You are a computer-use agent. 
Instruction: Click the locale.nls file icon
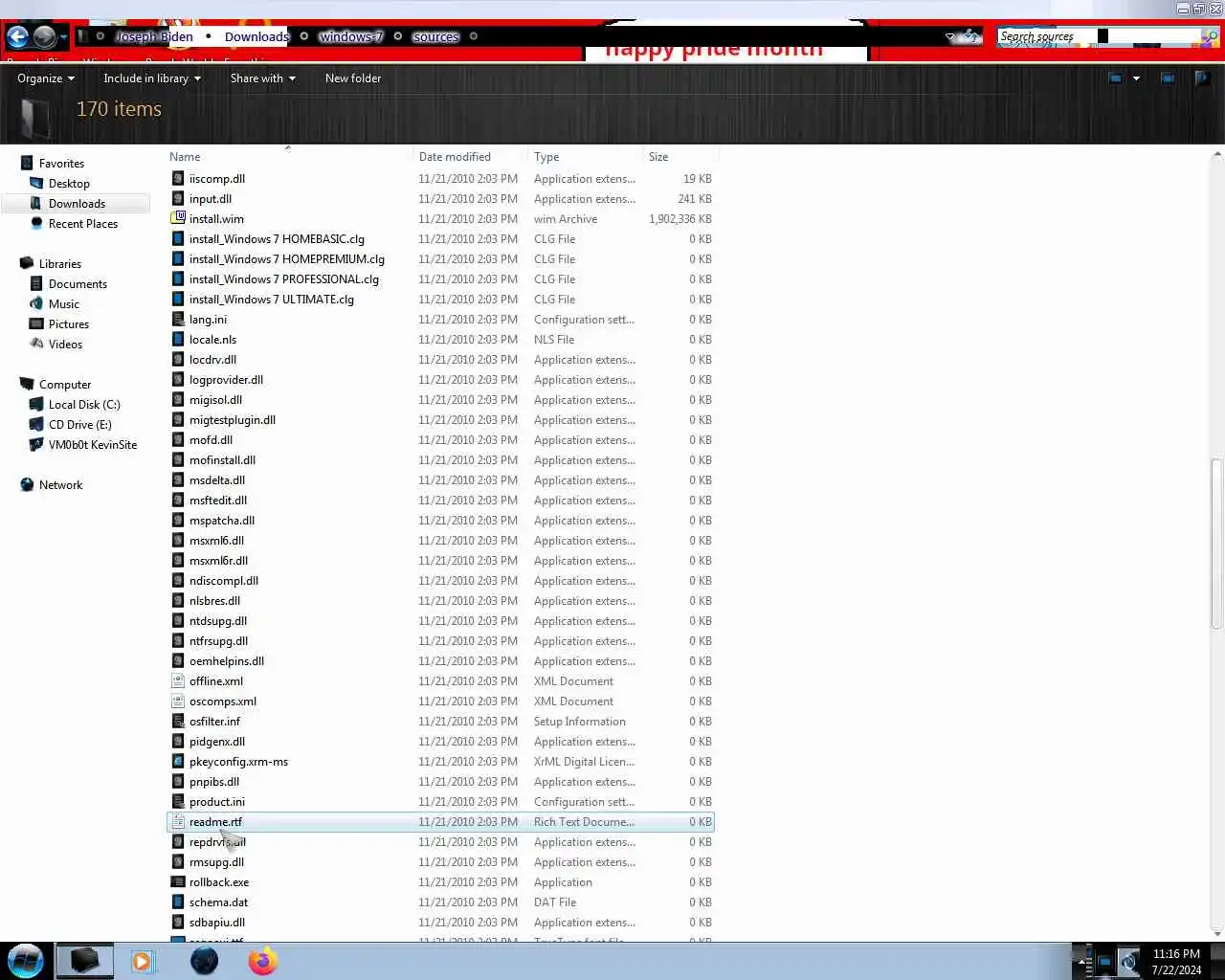pos(178,339)
